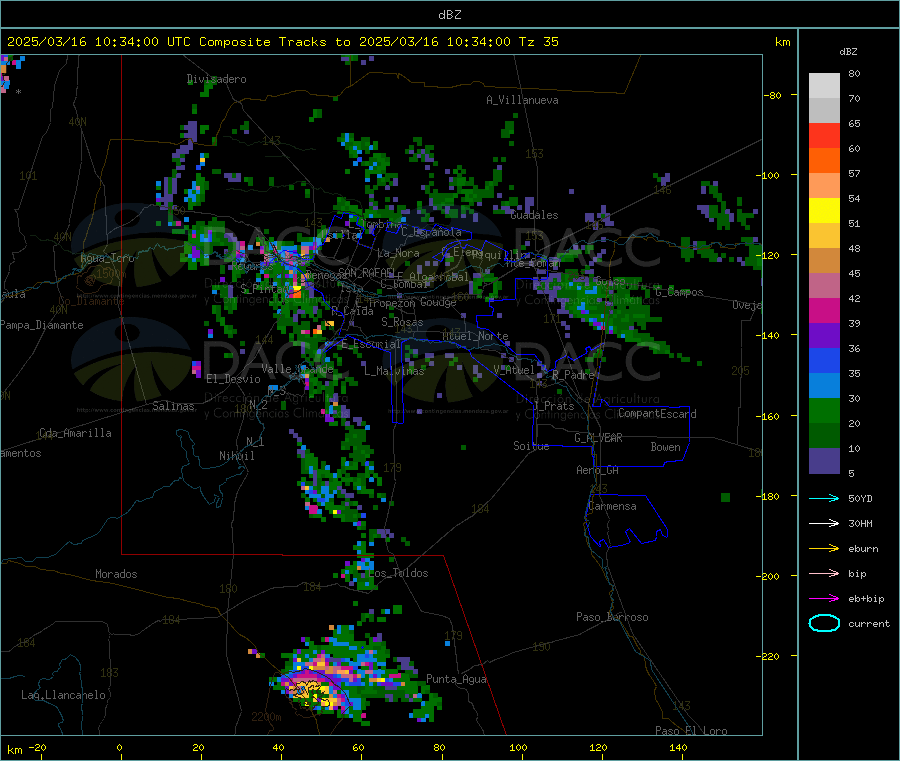Click the 'SAN_RAFAEL' map label
The image size is (900, 761).
tap(366, 272)
